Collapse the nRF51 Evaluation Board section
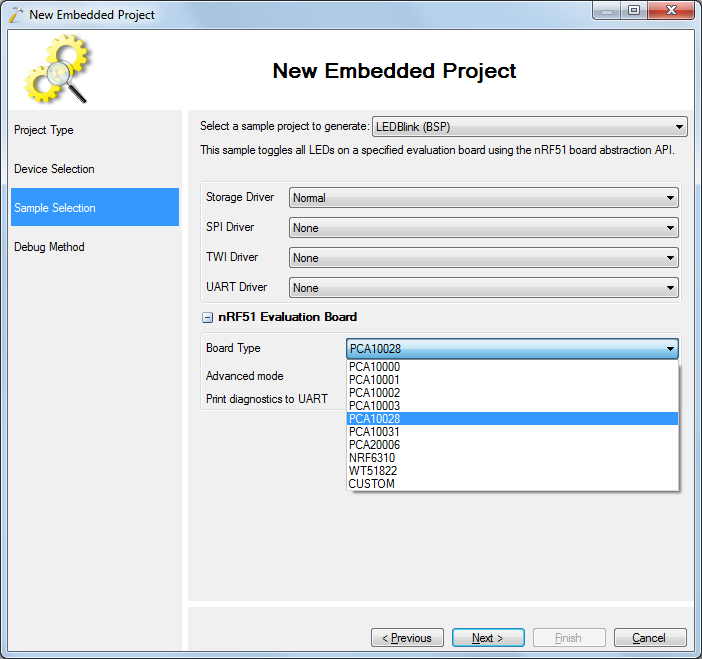This screenshot has width=702, height=659. [x=207, y=317]
